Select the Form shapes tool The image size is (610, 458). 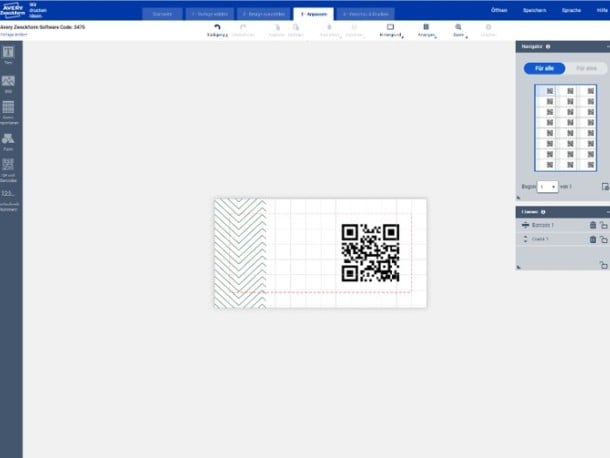pos(8,142)
